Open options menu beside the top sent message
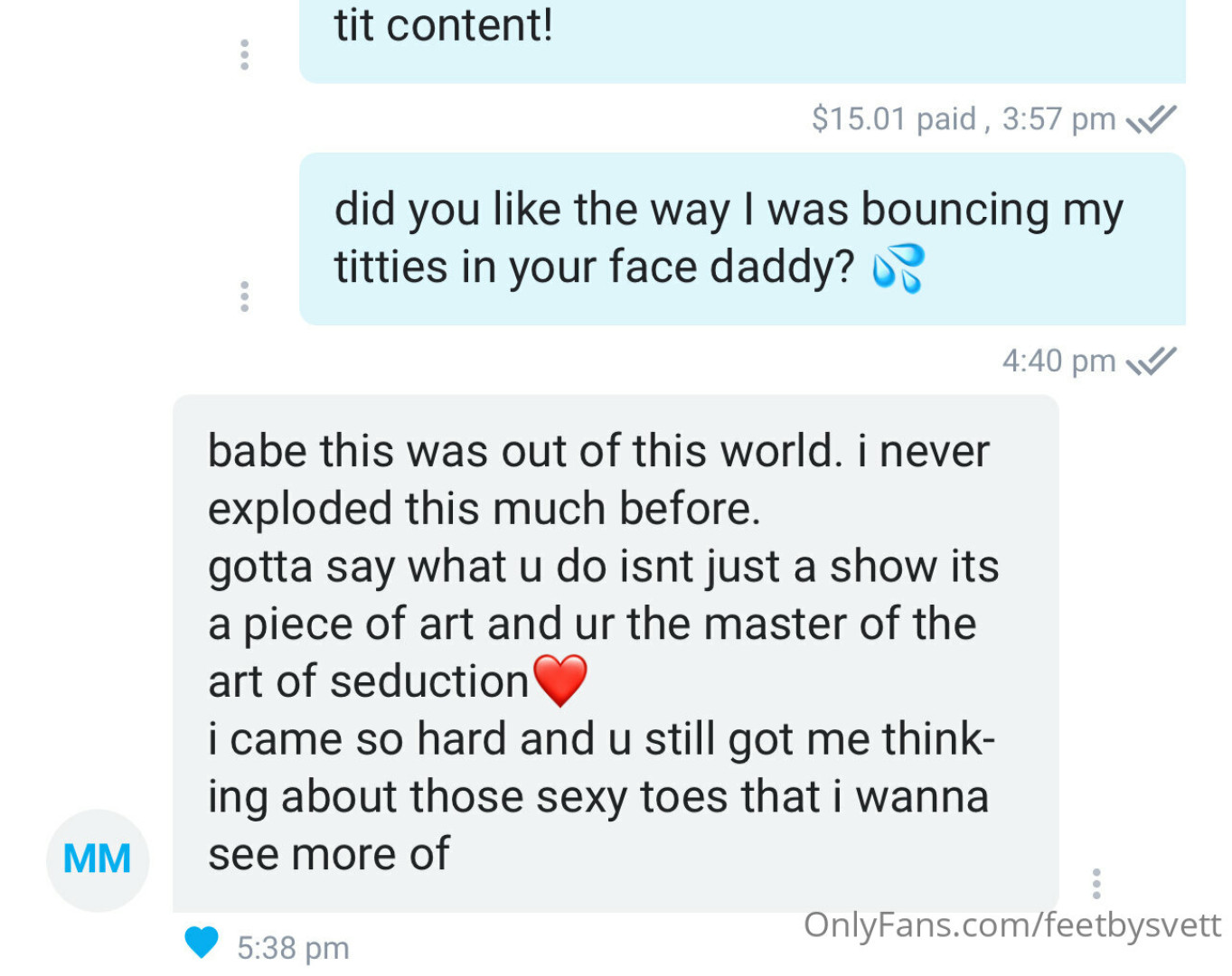This screenshot has width=1232, height=976. tap(244, 55)
